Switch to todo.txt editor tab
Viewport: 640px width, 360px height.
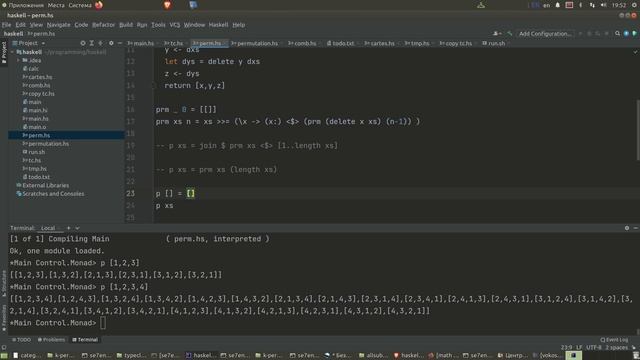342,43
